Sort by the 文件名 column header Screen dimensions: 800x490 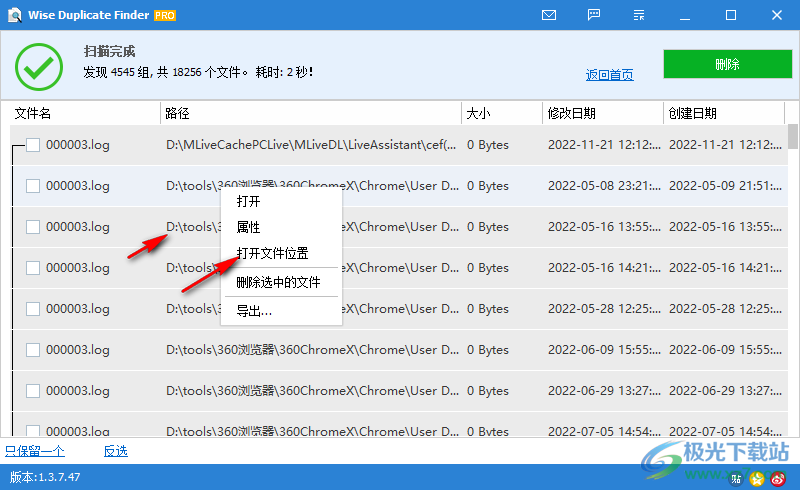(x=85, y=113)
